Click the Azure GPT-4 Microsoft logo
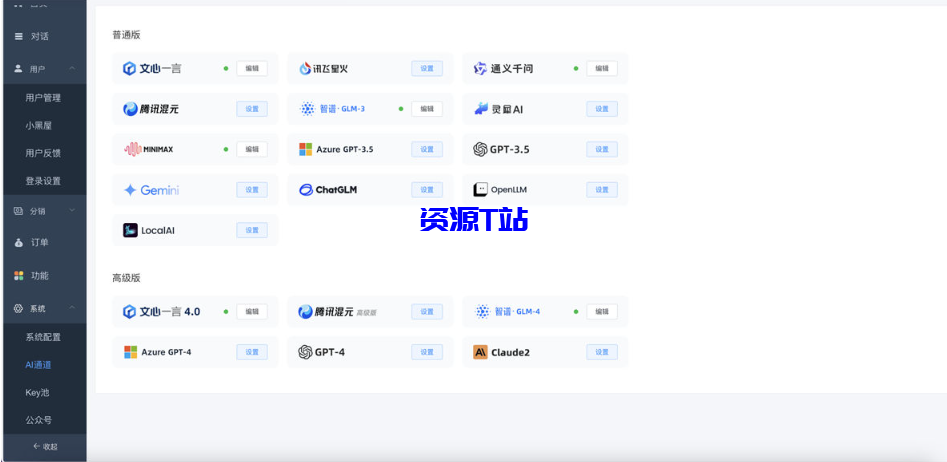Image resolution: width=947 pixels, height=462 pixels. (130, 352)
